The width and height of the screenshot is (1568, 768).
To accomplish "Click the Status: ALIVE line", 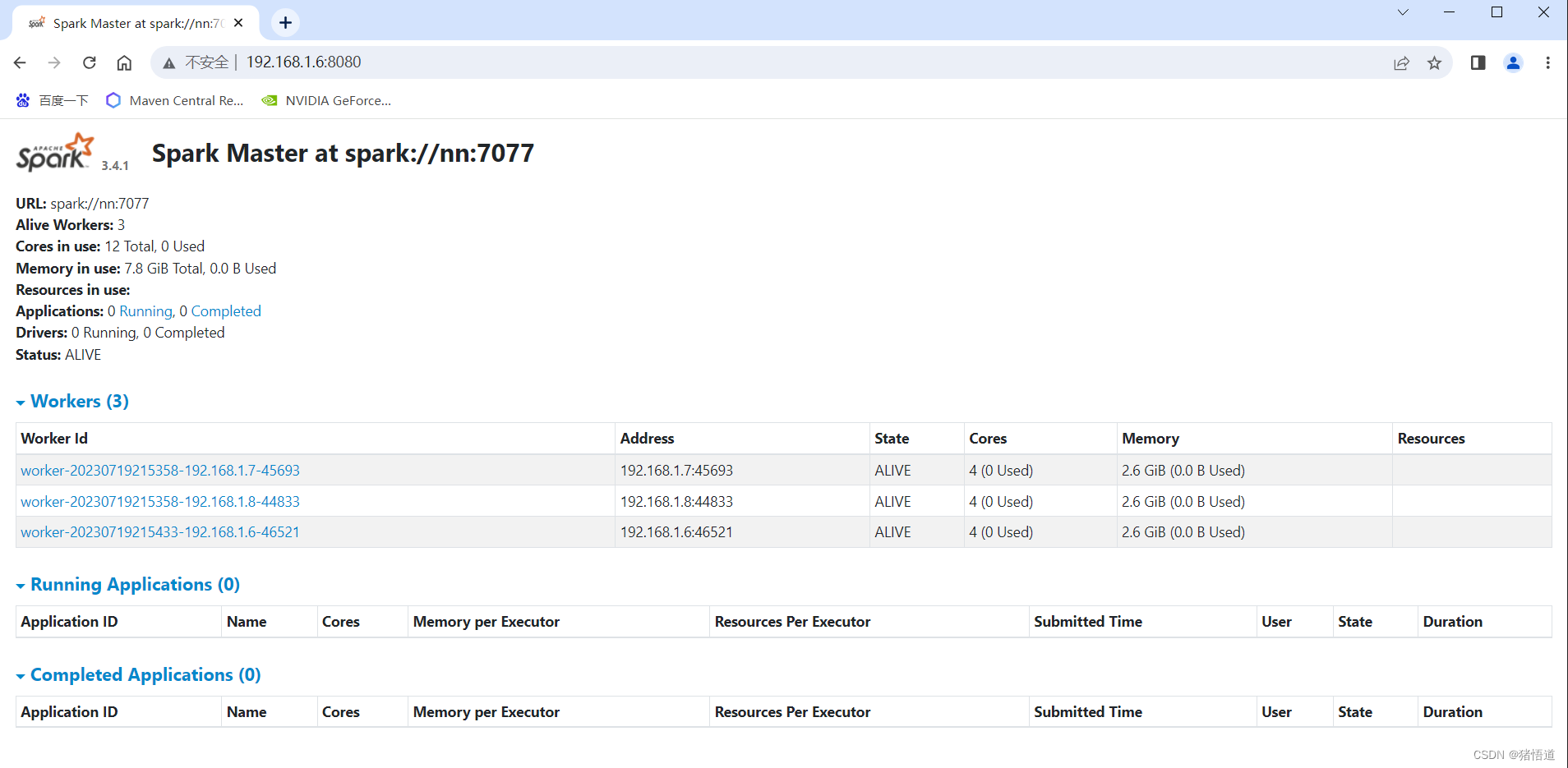I will 58,355.
